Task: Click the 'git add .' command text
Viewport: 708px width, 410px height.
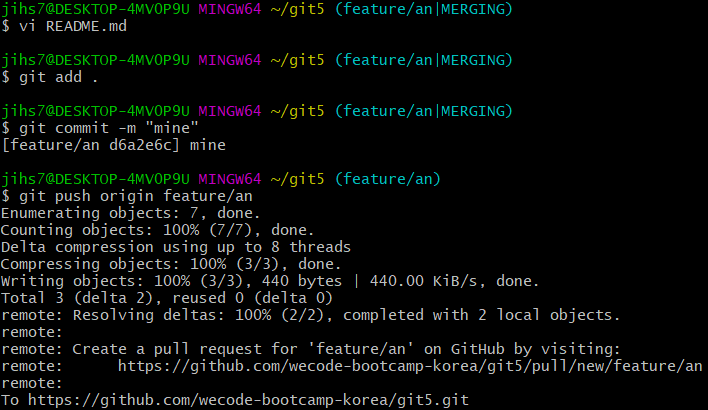Action: click(58, 77)
